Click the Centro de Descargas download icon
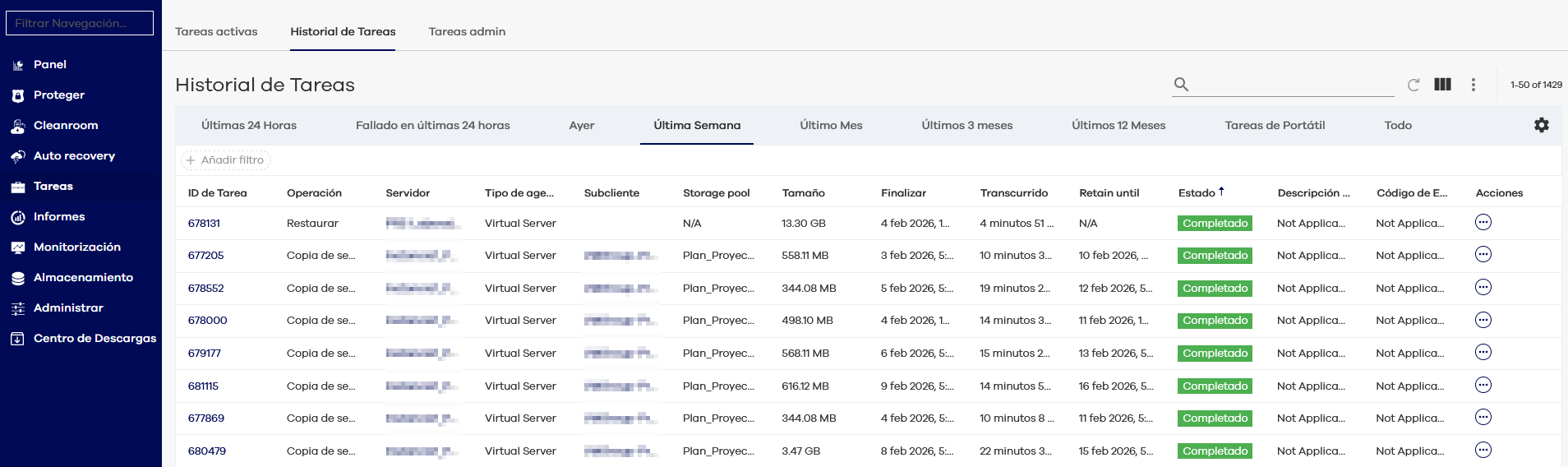1568x467 pixels. coord(18,339)
